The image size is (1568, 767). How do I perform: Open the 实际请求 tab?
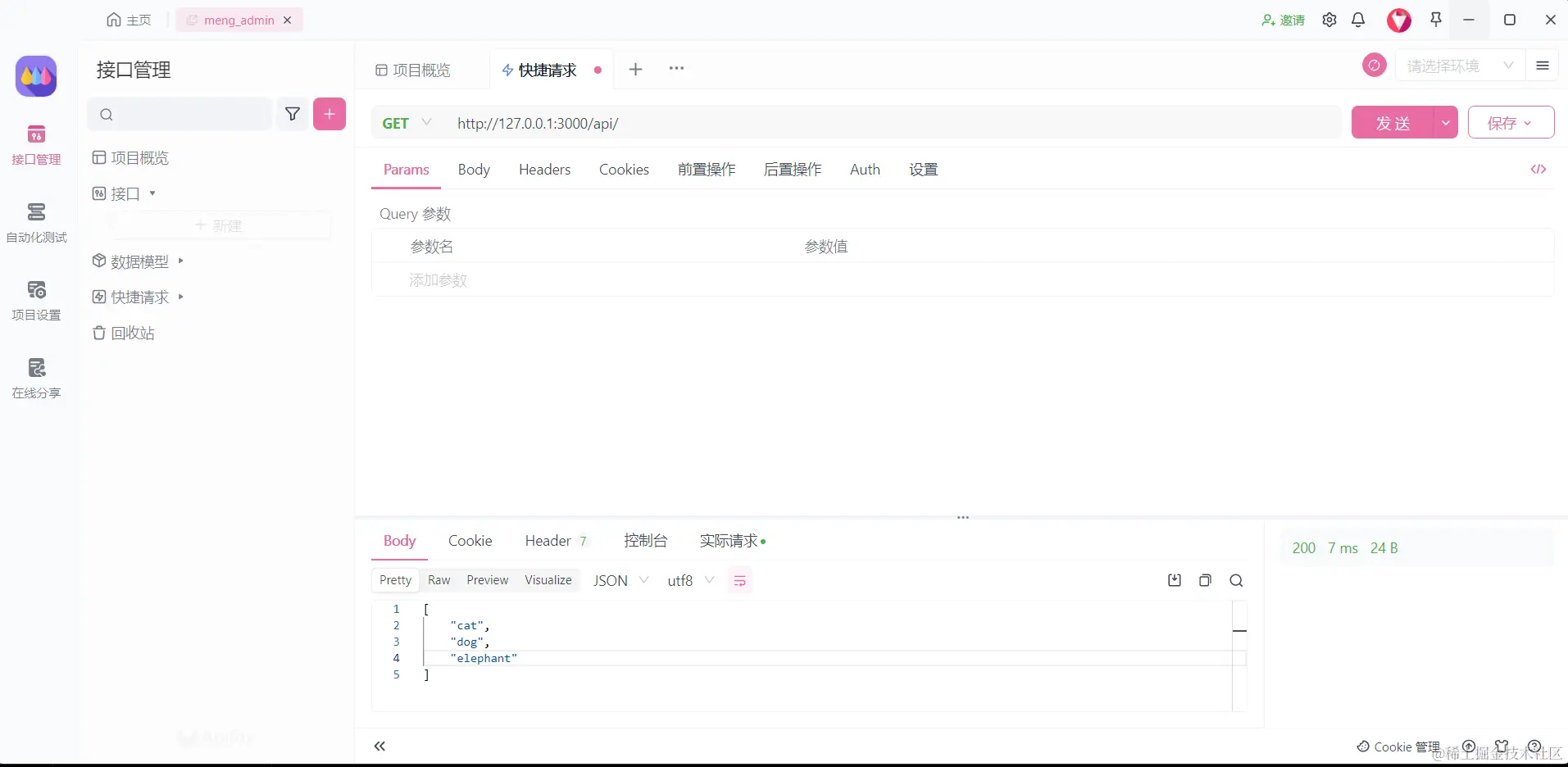coord(732,541)
